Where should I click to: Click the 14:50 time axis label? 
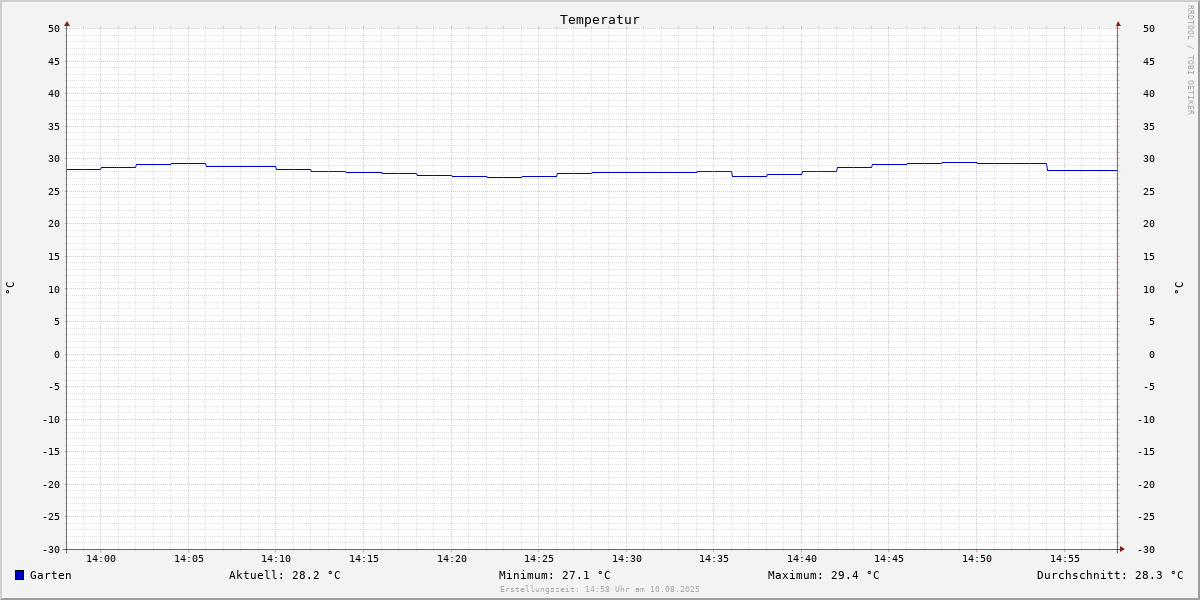click(977, 559)
